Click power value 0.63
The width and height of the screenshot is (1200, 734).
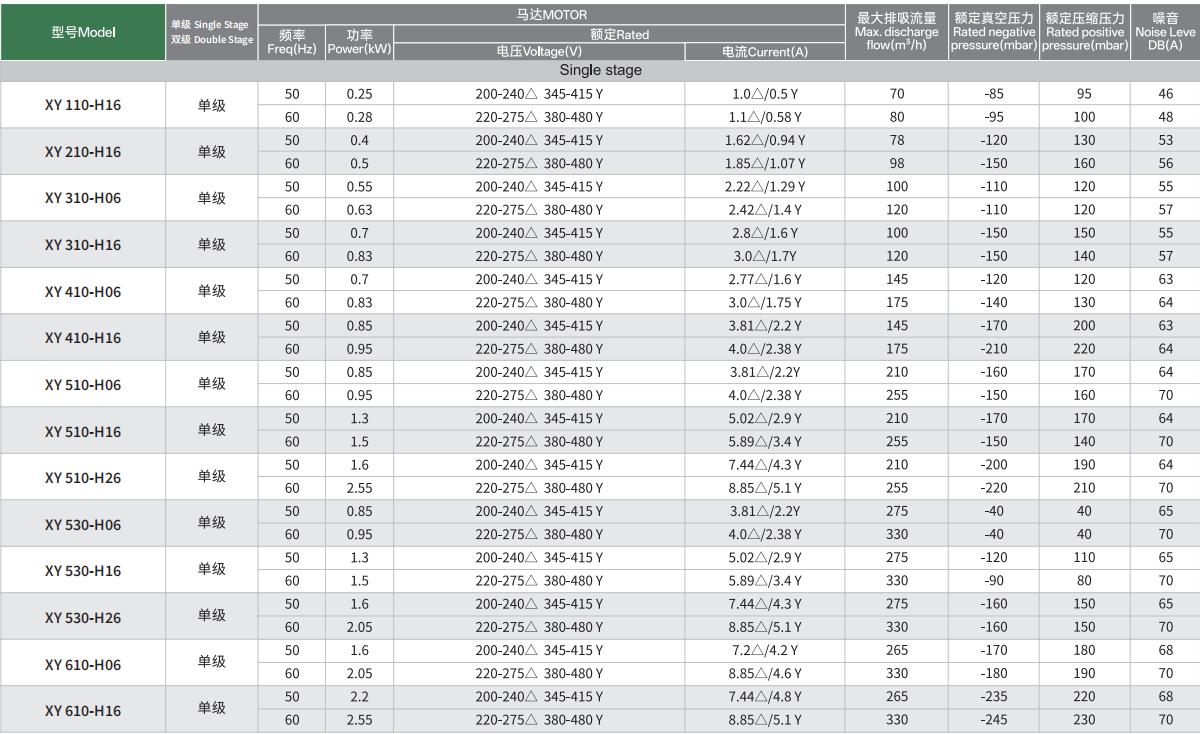click(359, 210)
